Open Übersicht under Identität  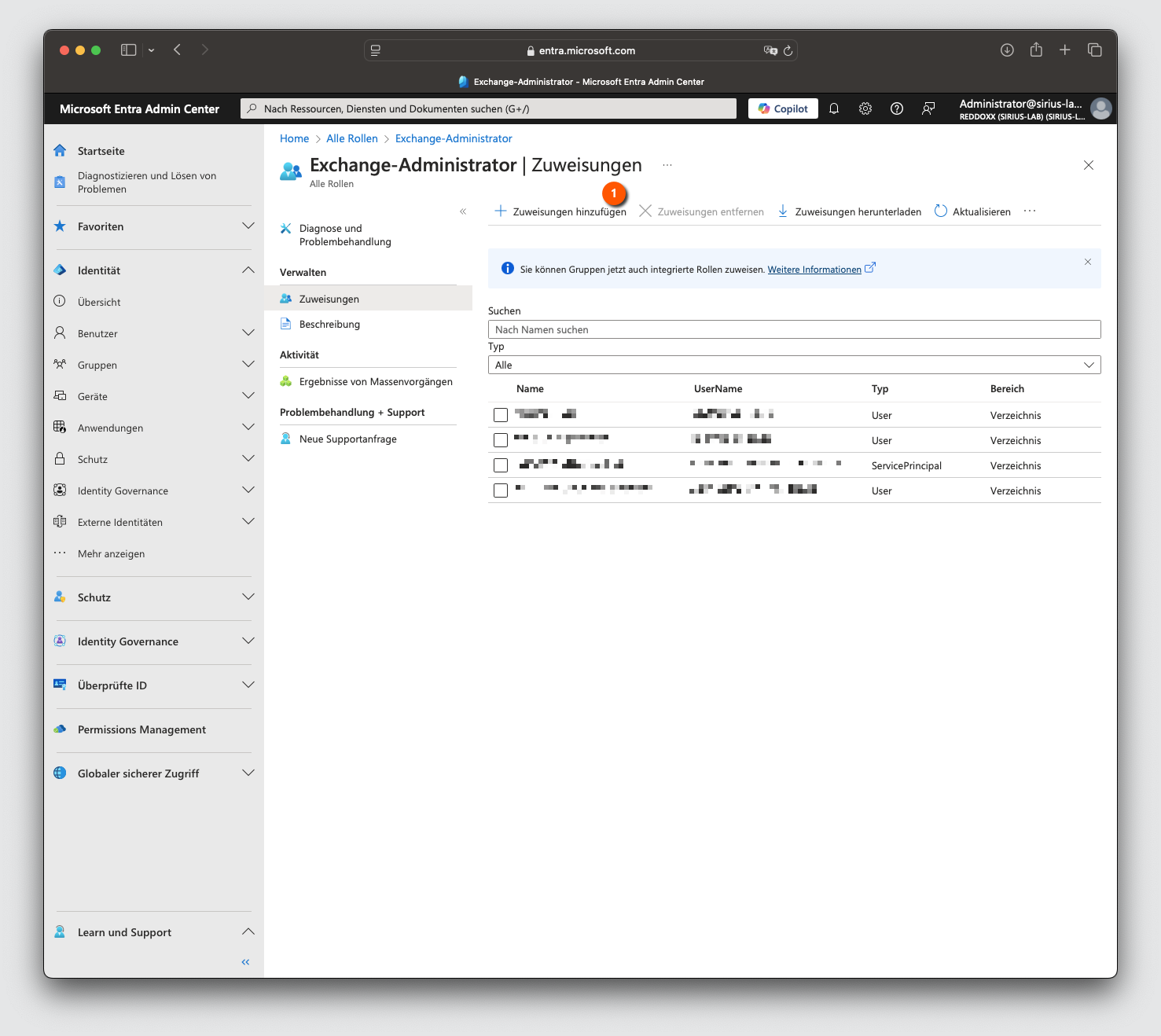click(x=99, y=302)
